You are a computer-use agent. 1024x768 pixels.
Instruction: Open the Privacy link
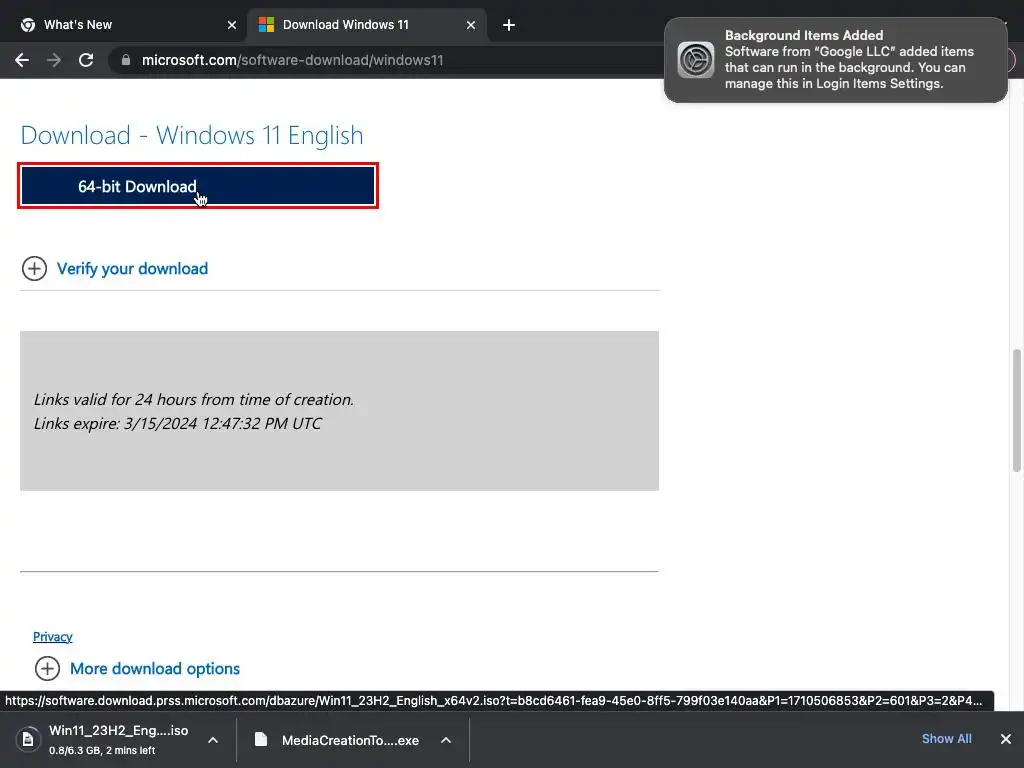[53, 637]
